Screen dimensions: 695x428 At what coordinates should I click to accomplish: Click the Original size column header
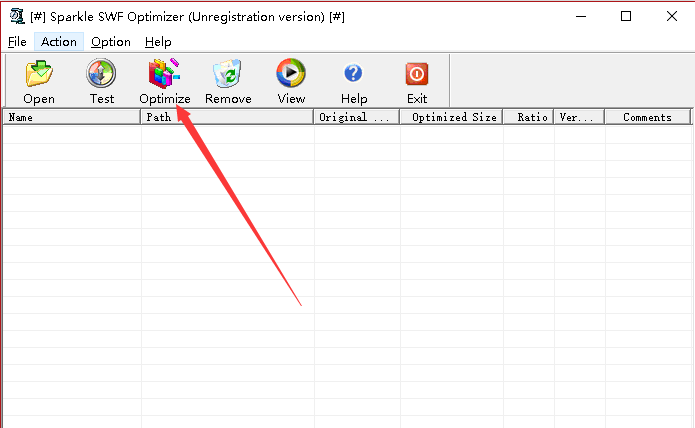tap(357, 117)
